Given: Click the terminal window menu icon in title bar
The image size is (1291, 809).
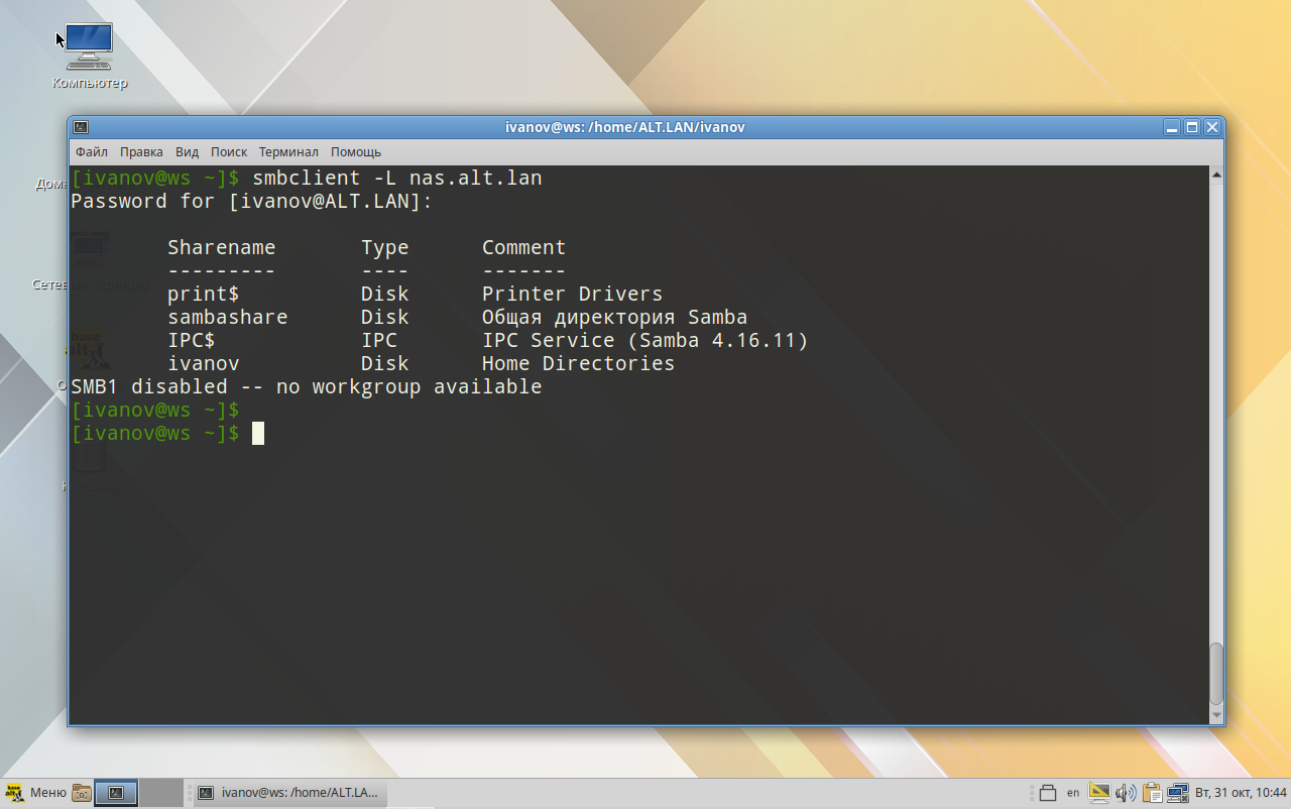Looking at the screenshot, I should tap(81, 127).
